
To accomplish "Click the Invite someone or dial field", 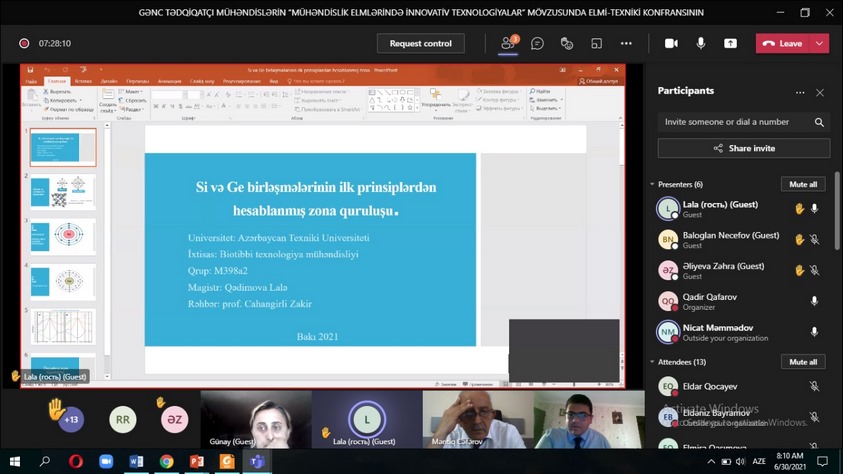I will (x=737, y=122).
